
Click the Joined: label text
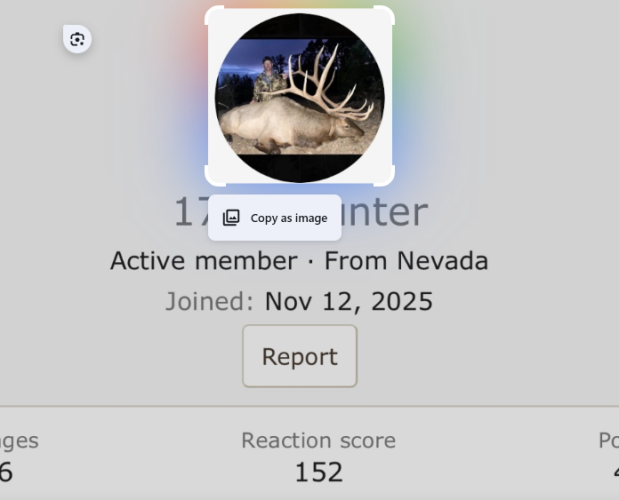(209, 301)
